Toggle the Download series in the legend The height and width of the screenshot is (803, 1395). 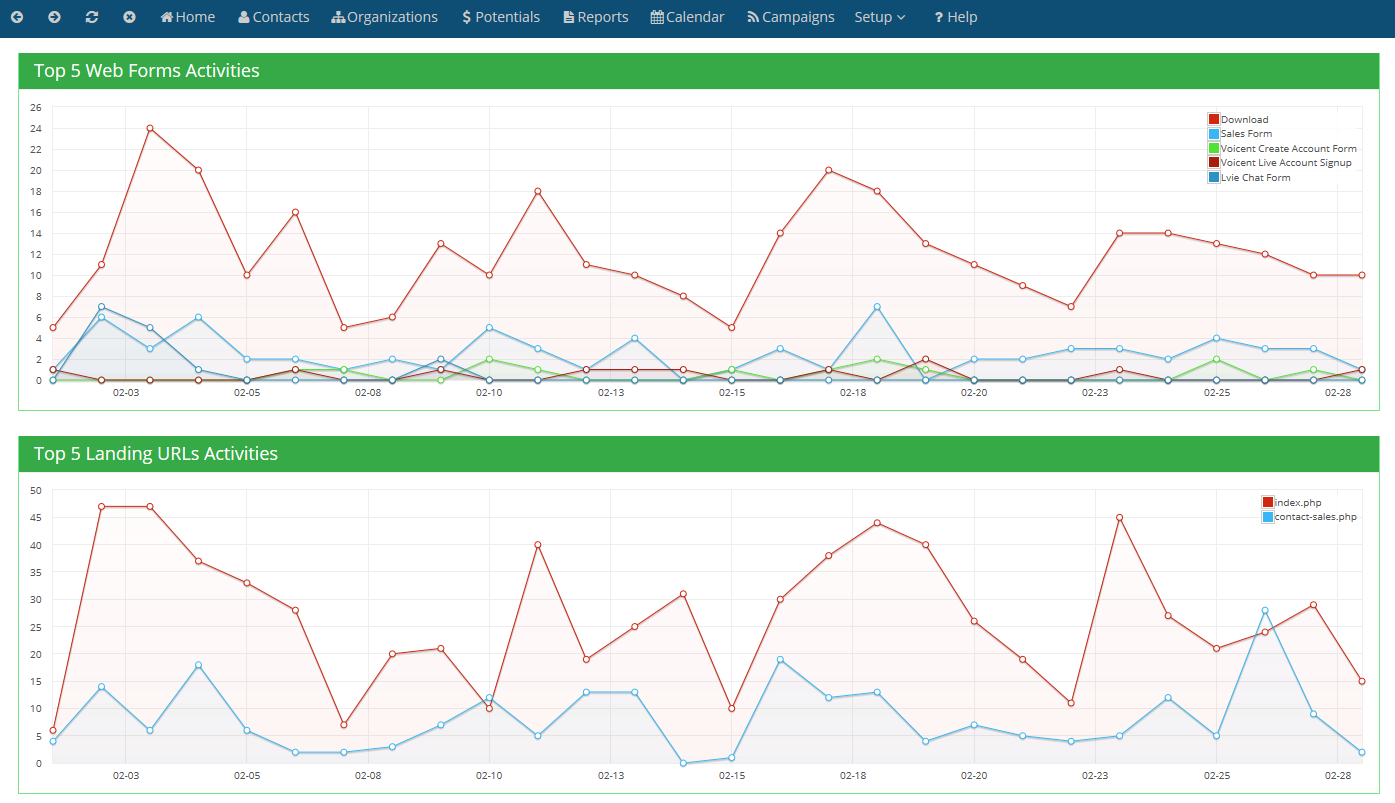point(1238,118)
